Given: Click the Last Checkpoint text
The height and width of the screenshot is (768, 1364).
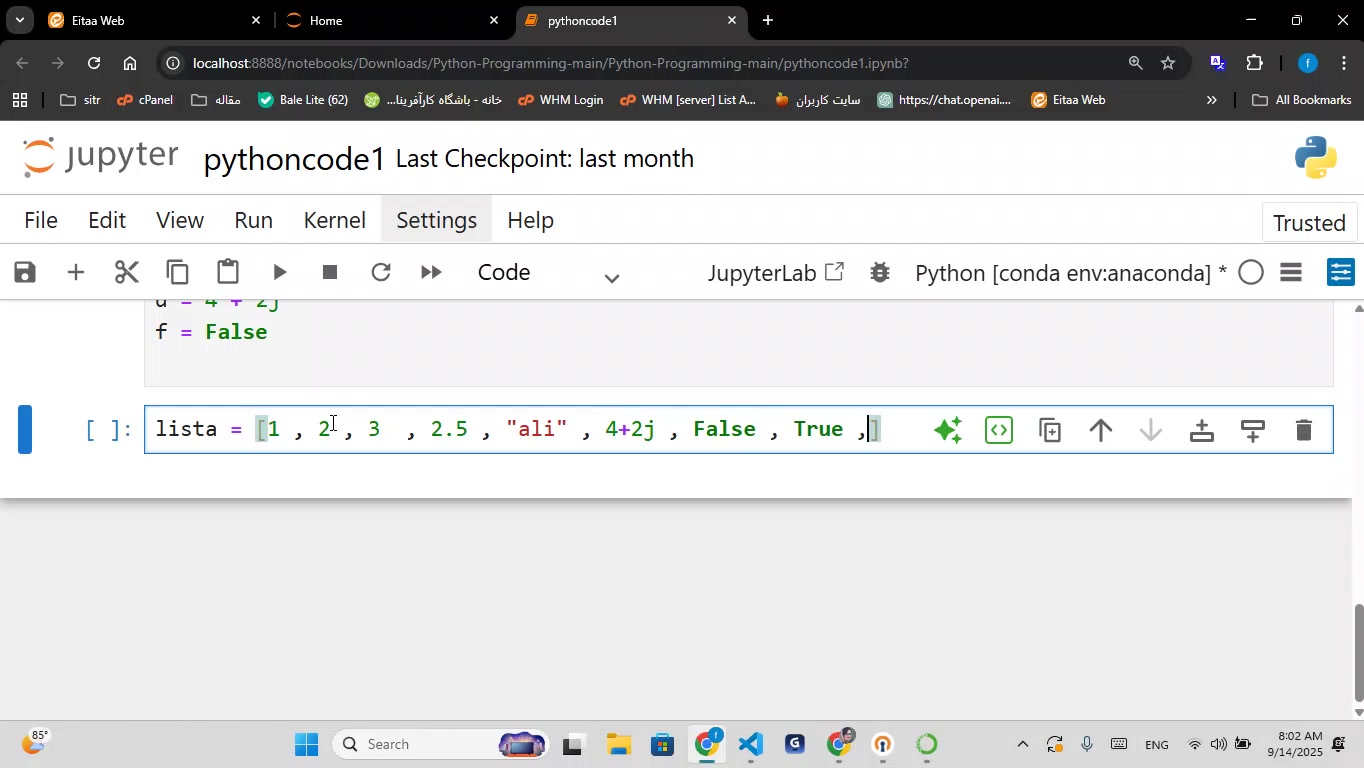Looking at the screenshot, I should click(545, 158).
